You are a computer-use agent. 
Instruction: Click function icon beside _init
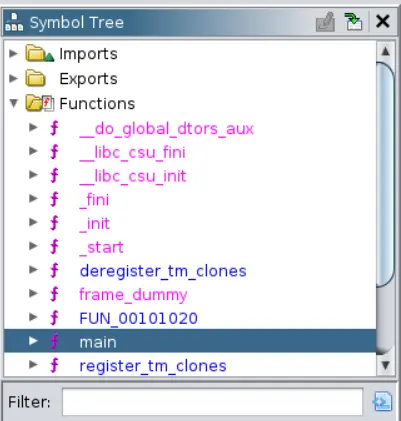(x=54, y=223)
